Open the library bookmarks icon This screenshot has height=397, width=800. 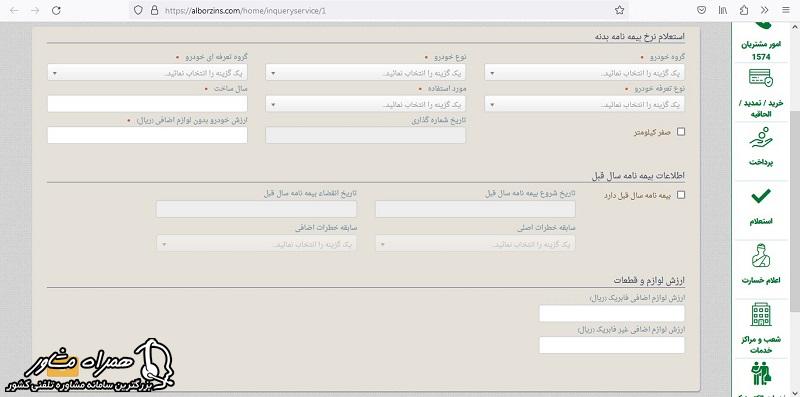pos(723,10)
